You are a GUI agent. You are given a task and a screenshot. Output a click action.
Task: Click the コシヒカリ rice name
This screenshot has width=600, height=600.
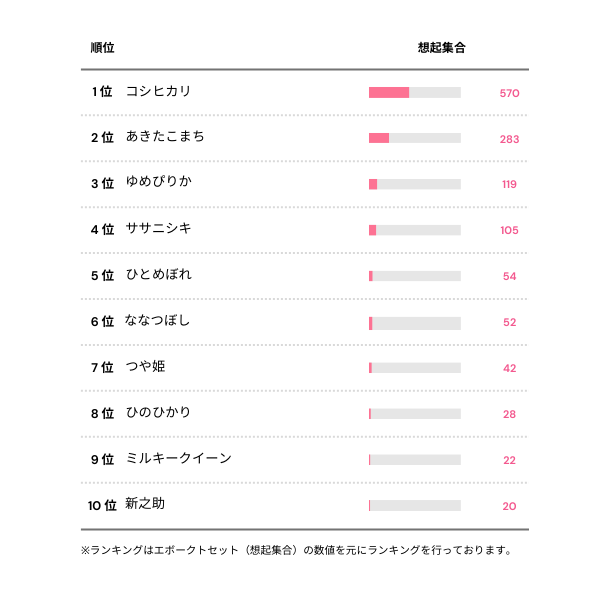coord(158,92)
